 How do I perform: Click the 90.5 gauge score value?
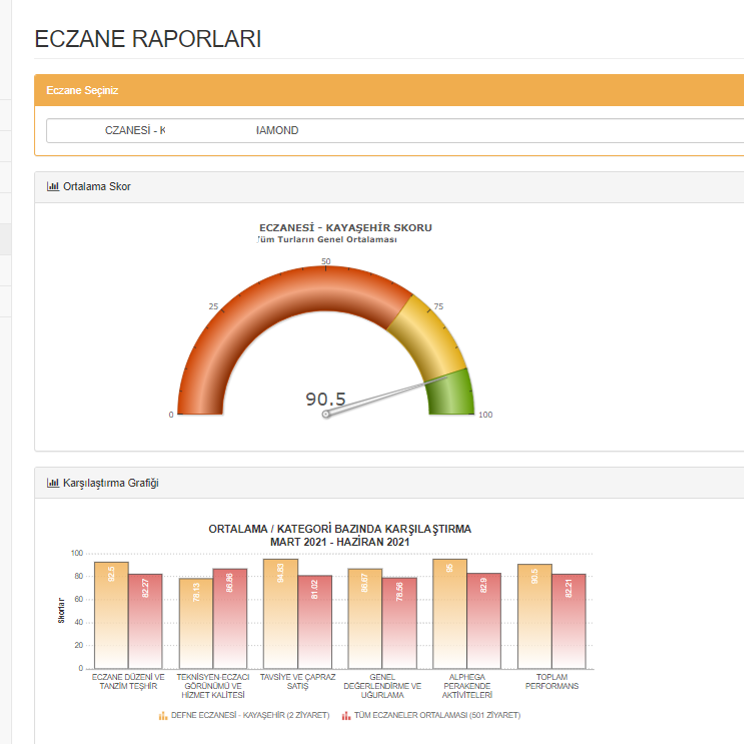pyautogui.click(x=326, y=399)
